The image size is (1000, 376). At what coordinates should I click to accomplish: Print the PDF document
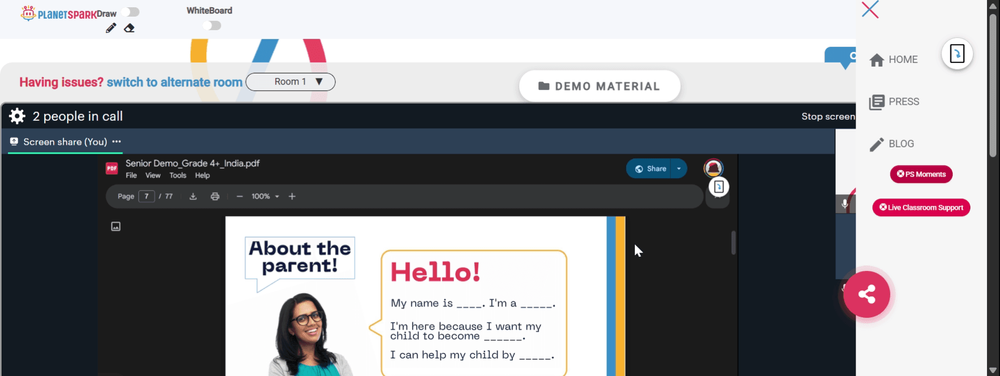215,196
